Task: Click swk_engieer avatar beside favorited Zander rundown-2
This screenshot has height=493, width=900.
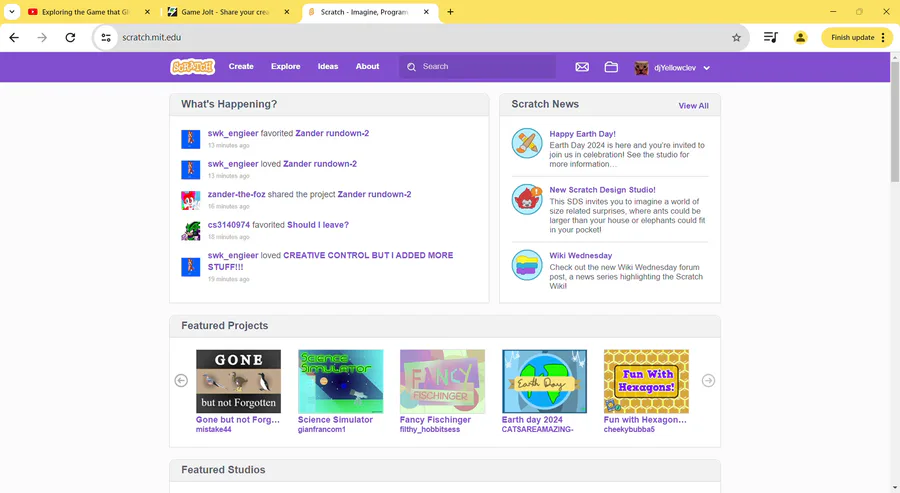Action: (x=191, y=139)
